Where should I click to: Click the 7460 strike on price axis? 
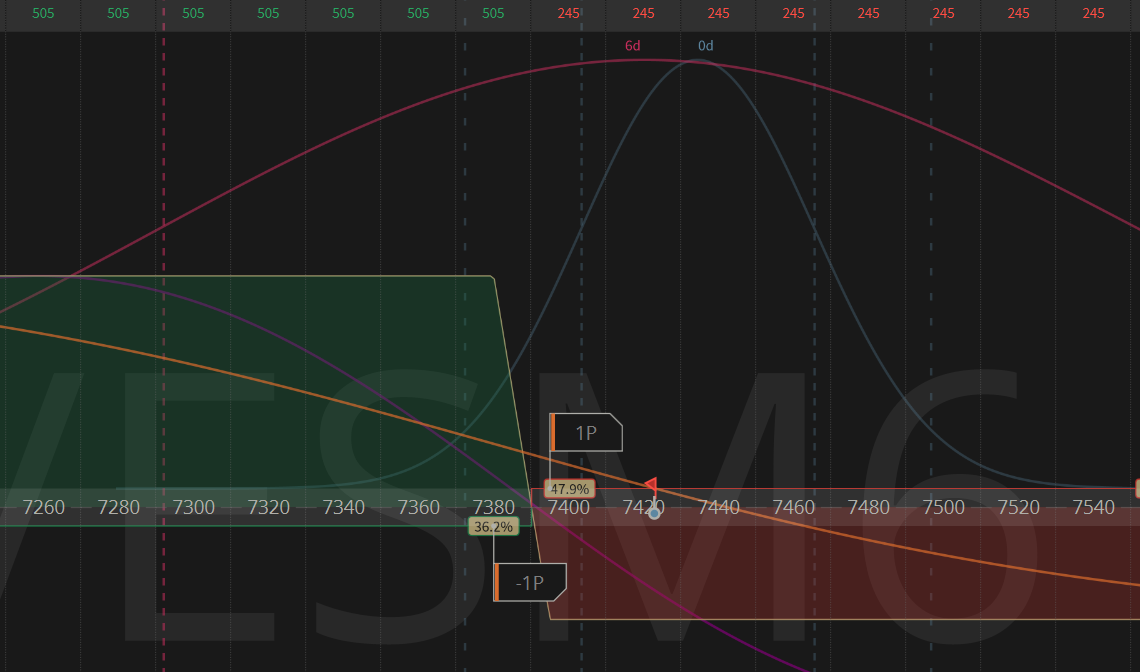click(x=793, y=507)
